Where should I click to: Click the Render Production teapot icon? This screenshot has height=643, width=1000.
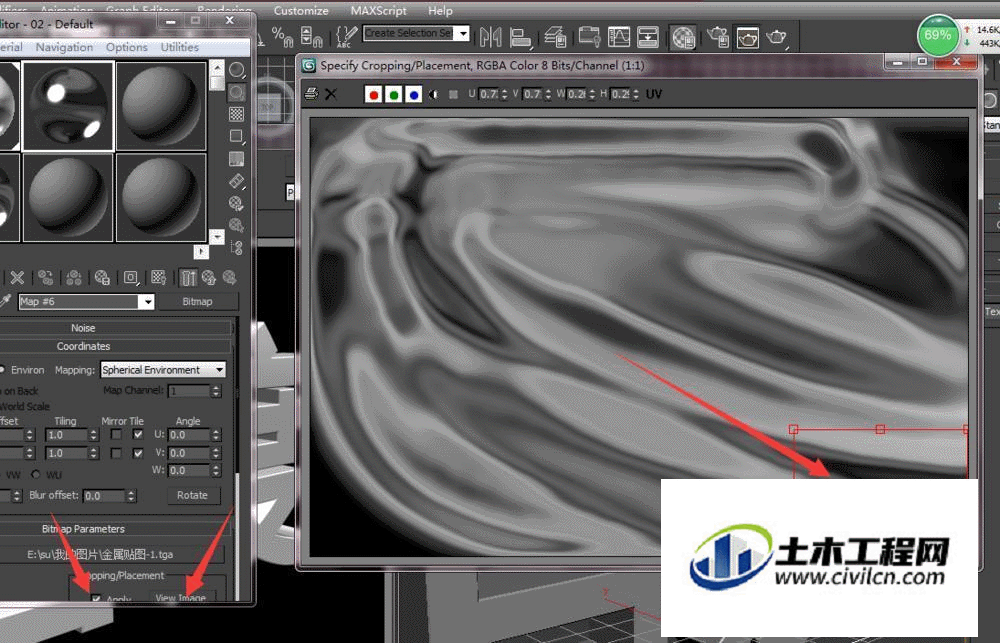[x=777, y=37]
